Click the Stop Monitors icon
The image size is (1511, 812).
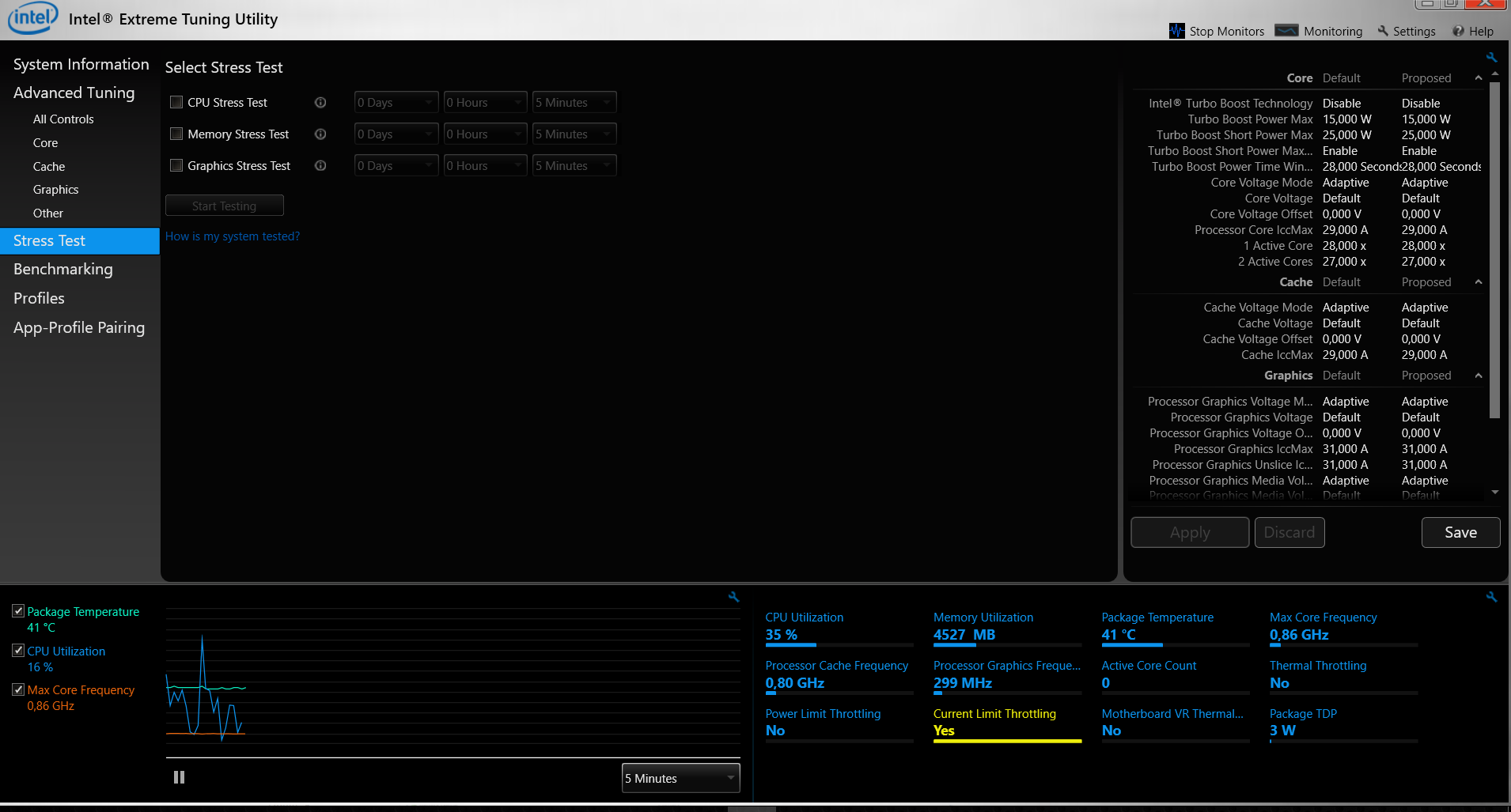1176,31
